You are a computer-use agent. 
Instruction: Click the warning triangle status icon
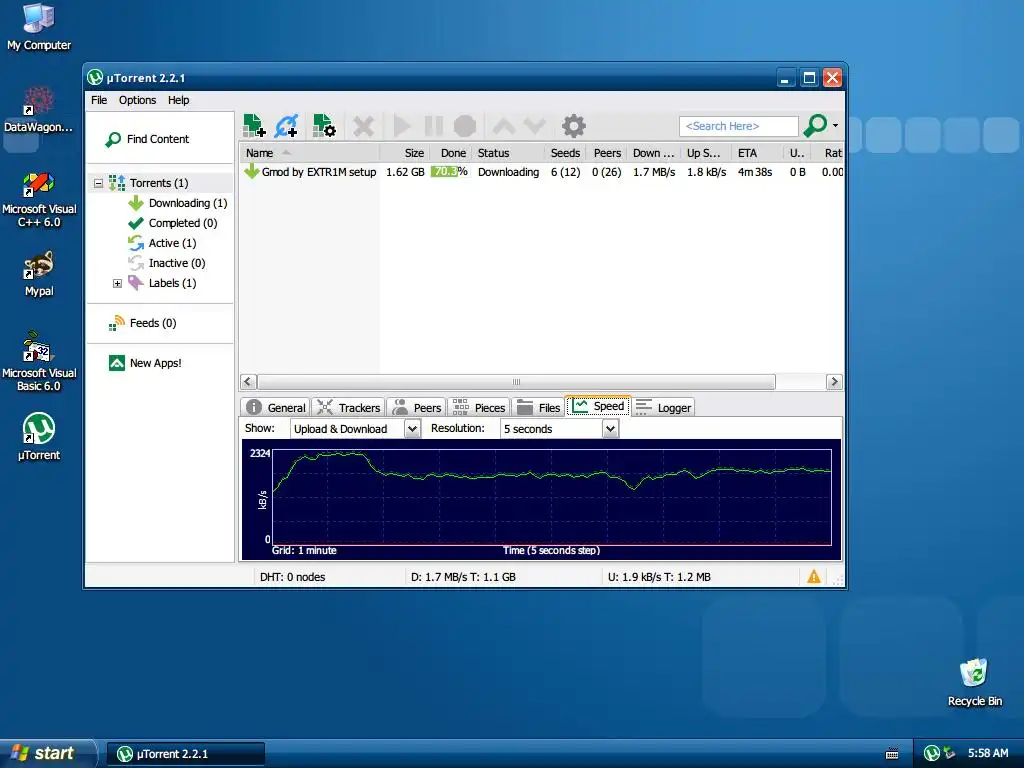(x=814, y=577)
